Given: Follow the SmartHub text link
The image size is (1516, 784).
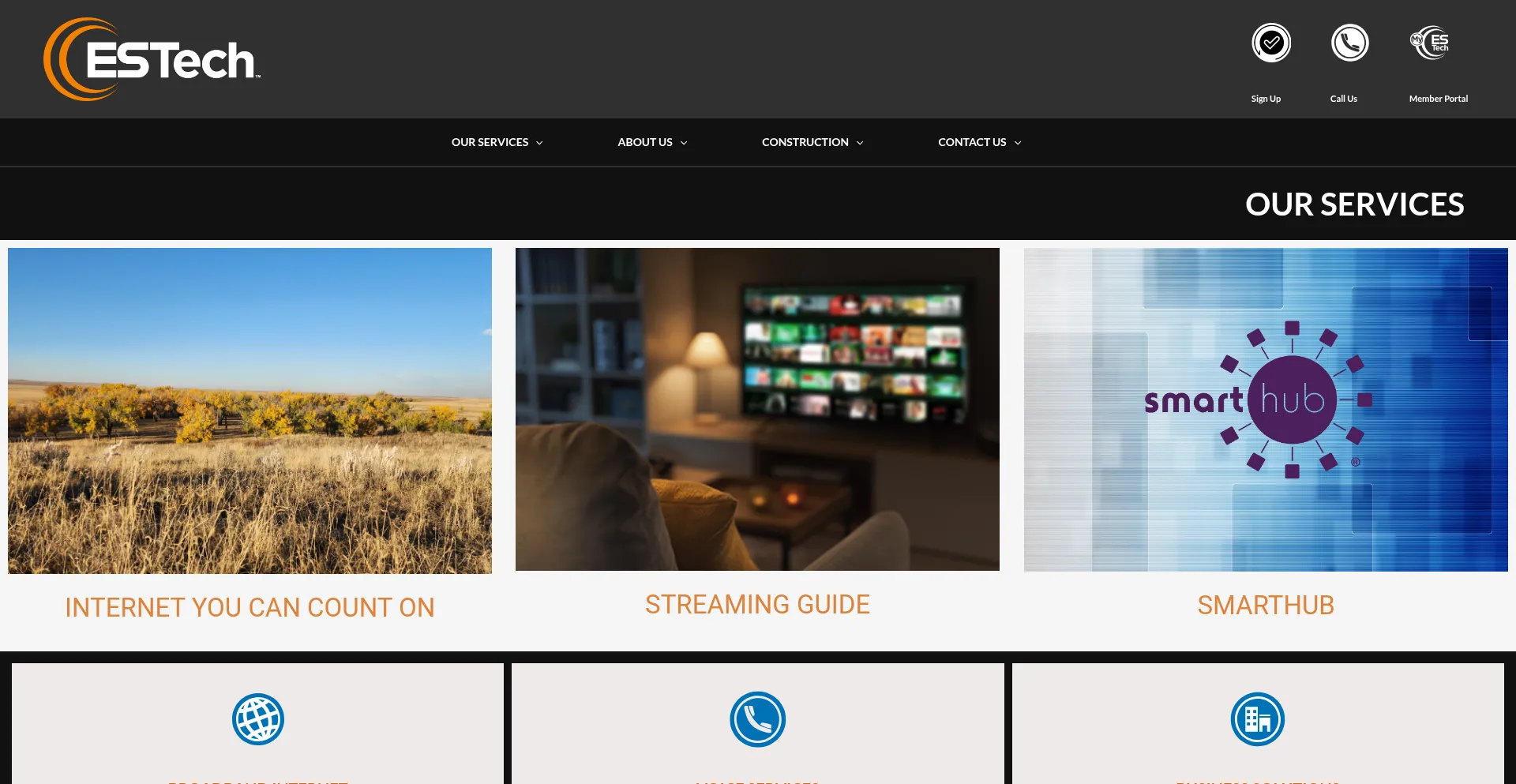Looking at the screenshot, I should pyautogui.click(x=1265, y=606).
